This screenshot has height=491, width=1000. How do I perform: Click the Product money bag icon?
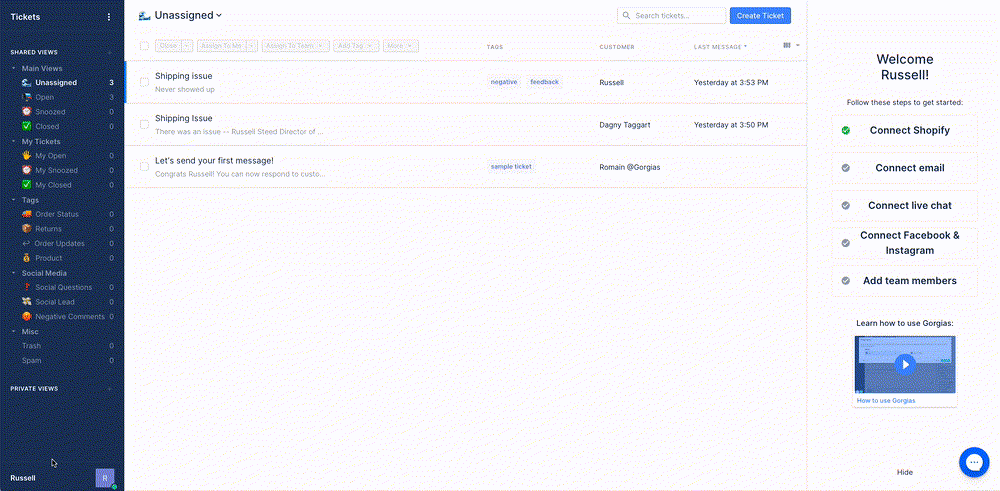click(26, 258)
